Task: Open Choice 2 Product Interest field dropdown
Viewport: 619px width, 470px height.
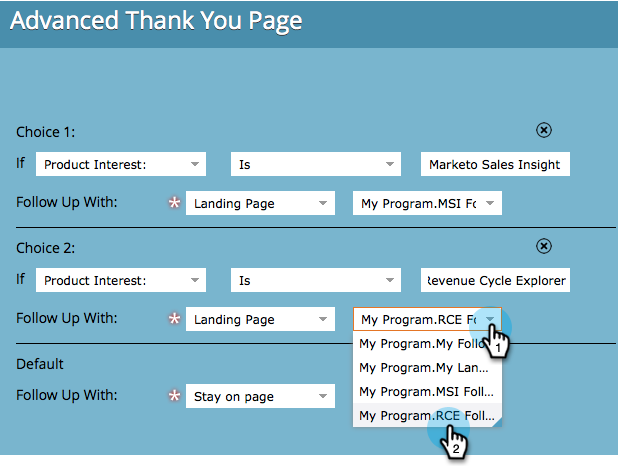Action: point(121,280)
